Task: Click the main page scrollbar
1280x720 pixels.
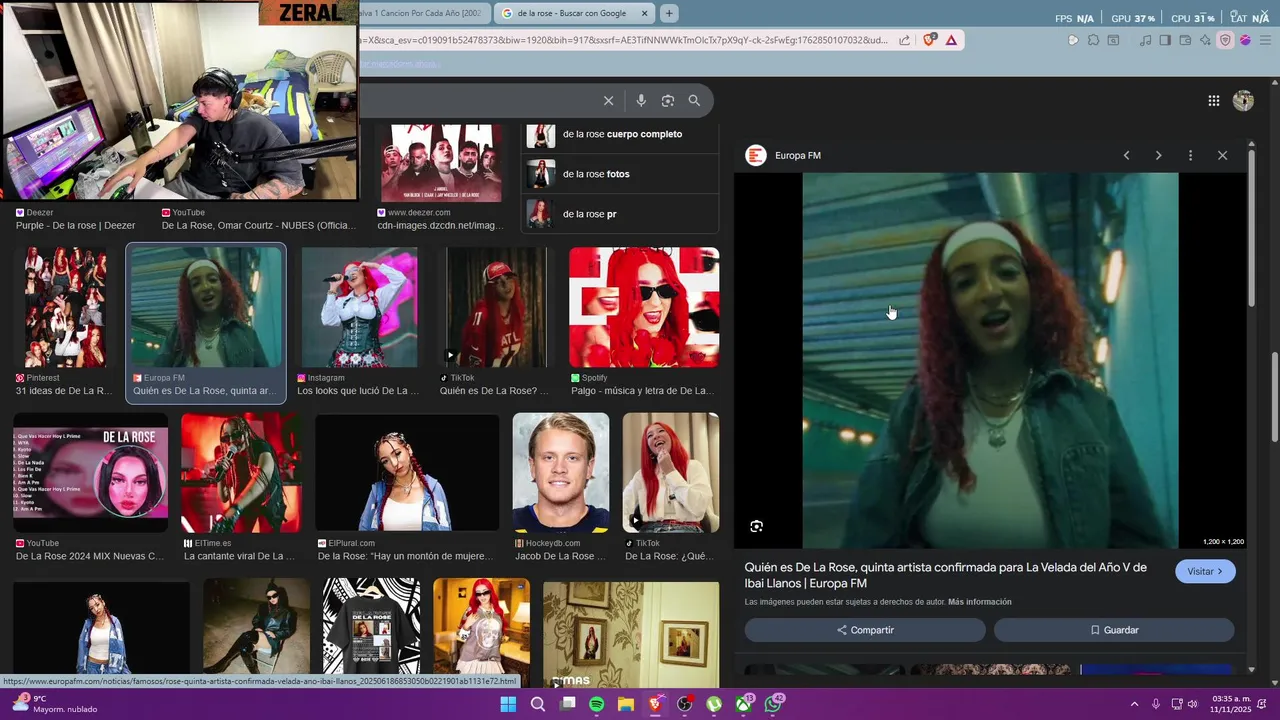Action: pyautogui.click(x=1274, y=397)
